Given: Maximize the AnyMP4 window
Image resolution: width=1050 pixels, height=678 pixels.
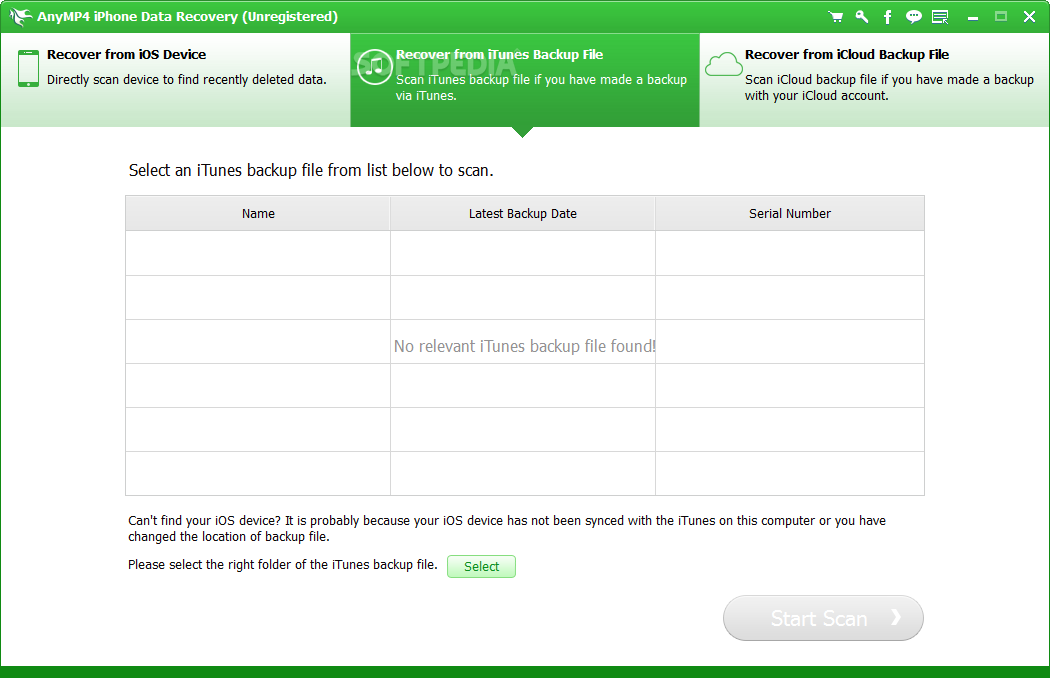Looking at the screenshot, I should pos(1001,17).
